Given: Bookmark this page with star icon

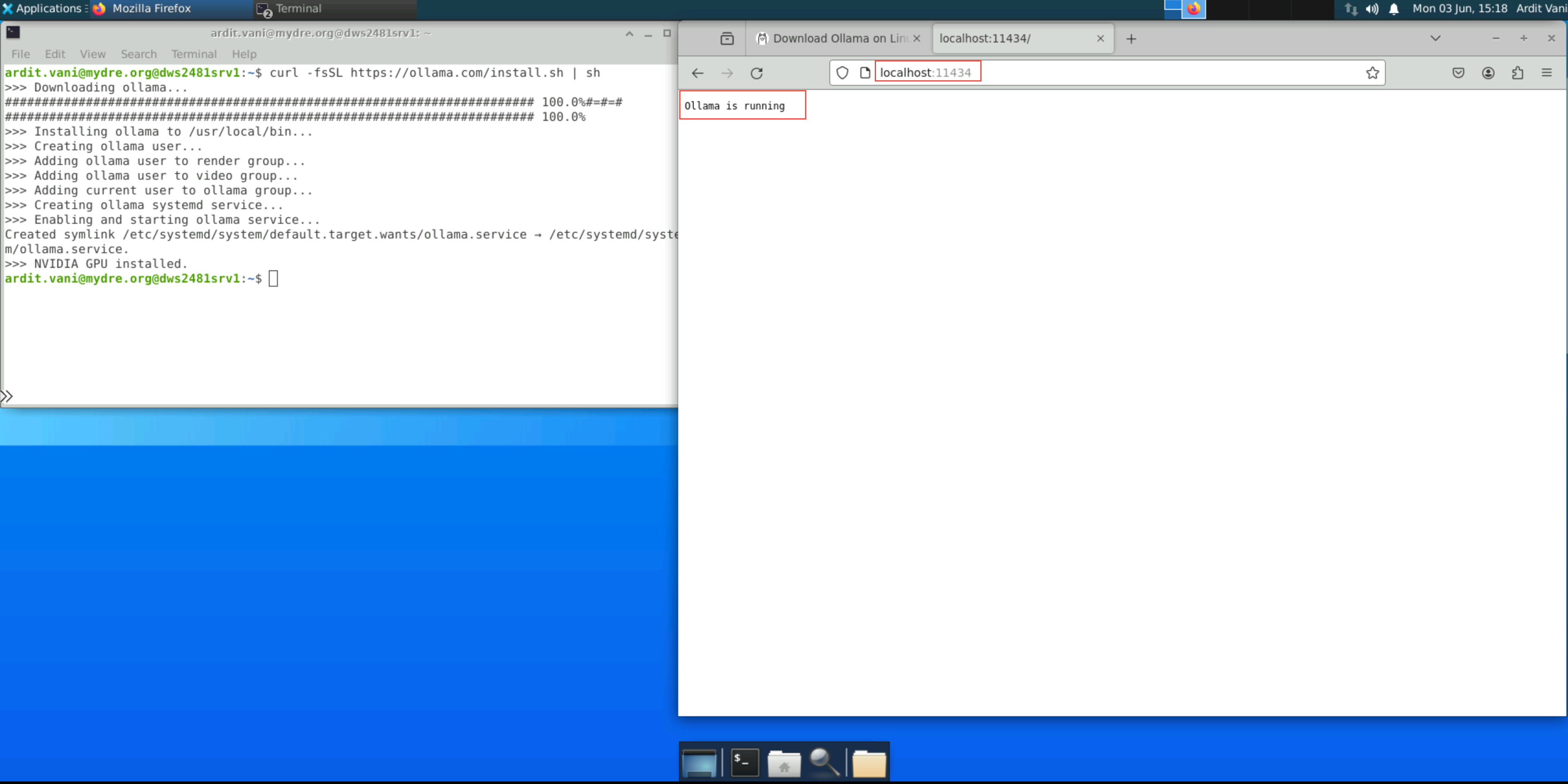Looking at the screenshot, I should (x=1372, y=73).
